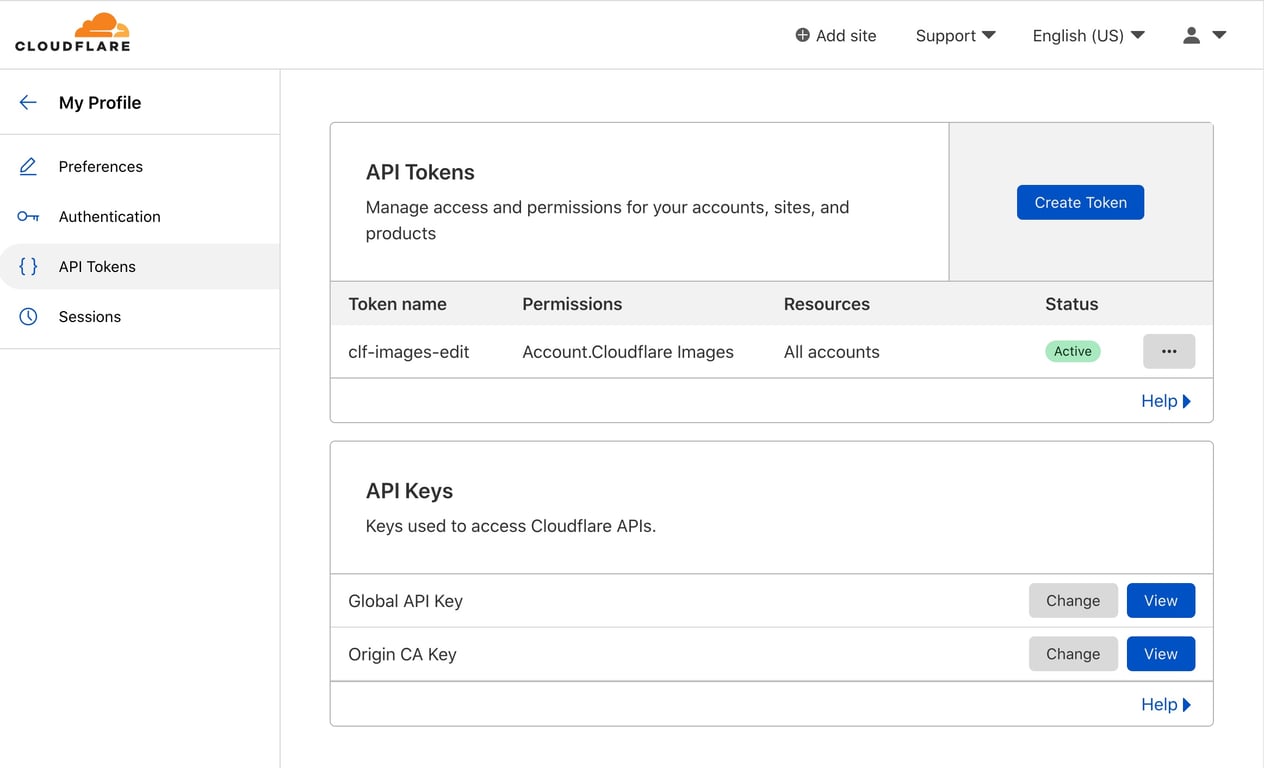
Task: Click the Preferences pencil icon
Action: 28,167
